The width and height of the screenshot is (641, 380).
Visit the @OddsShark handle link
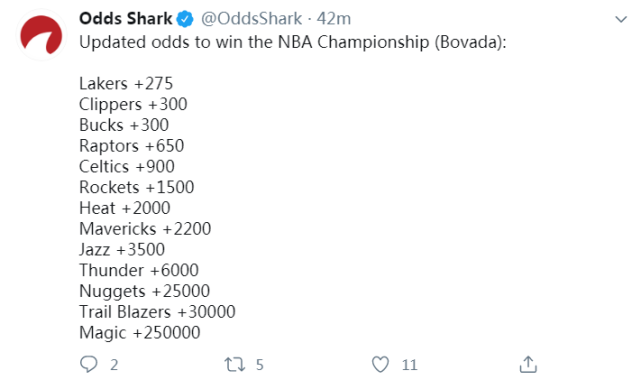click(x=251, y=19)
